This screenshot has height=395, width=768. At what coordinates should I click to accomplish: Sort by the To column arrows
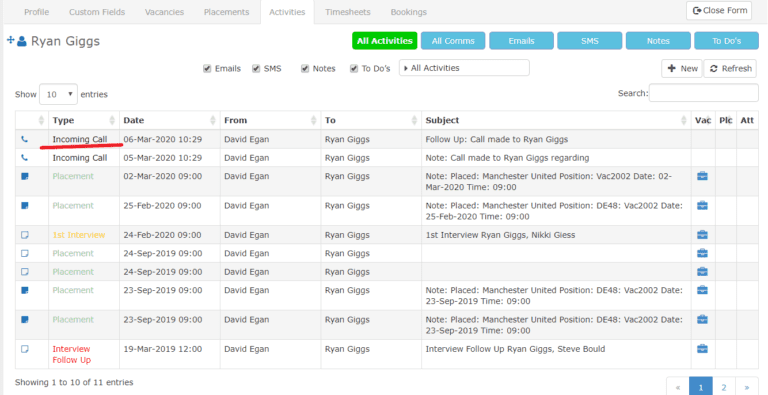[414, 120]
